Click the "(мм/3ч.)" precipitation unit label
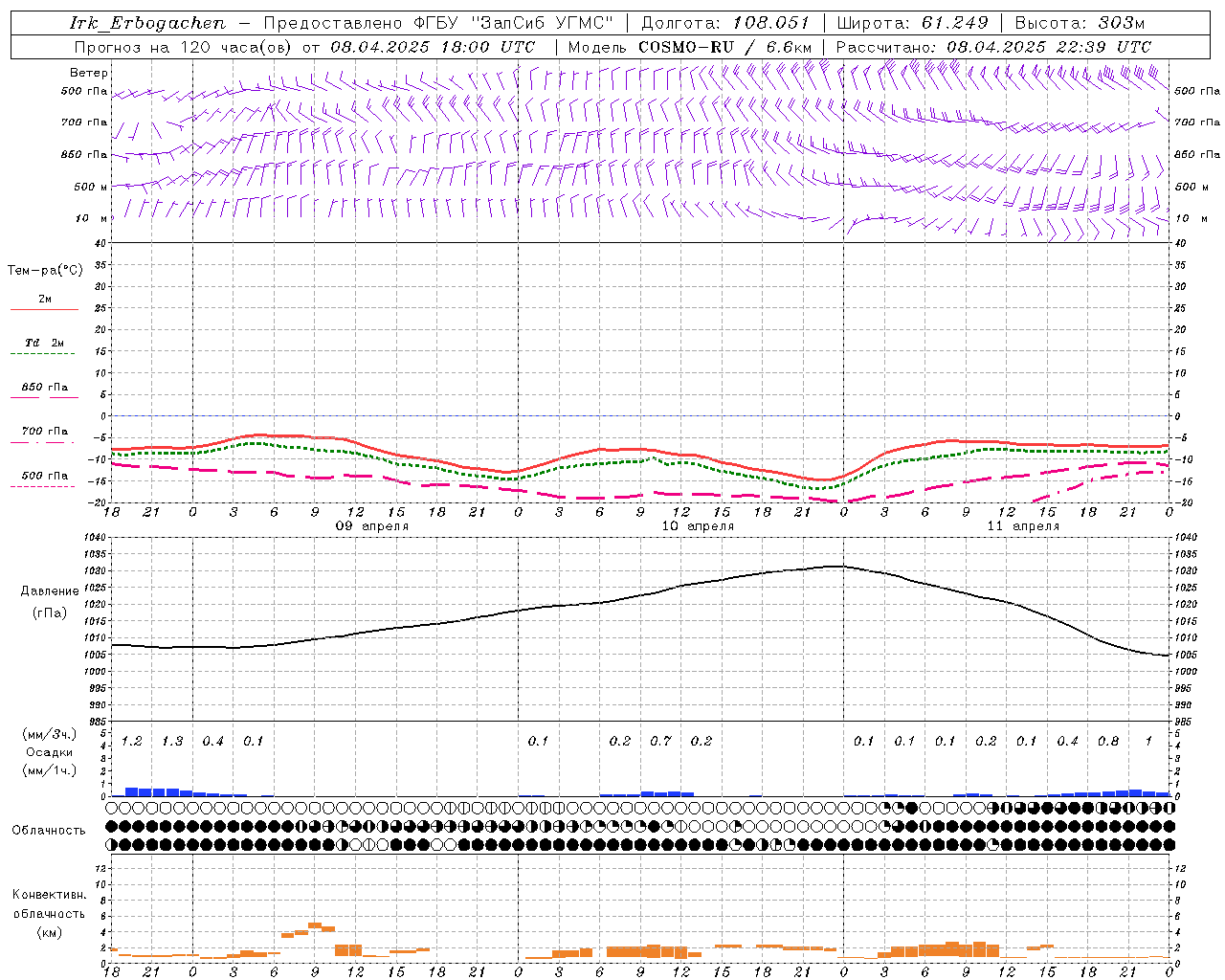1225x980 pixels. pos(50,734)
